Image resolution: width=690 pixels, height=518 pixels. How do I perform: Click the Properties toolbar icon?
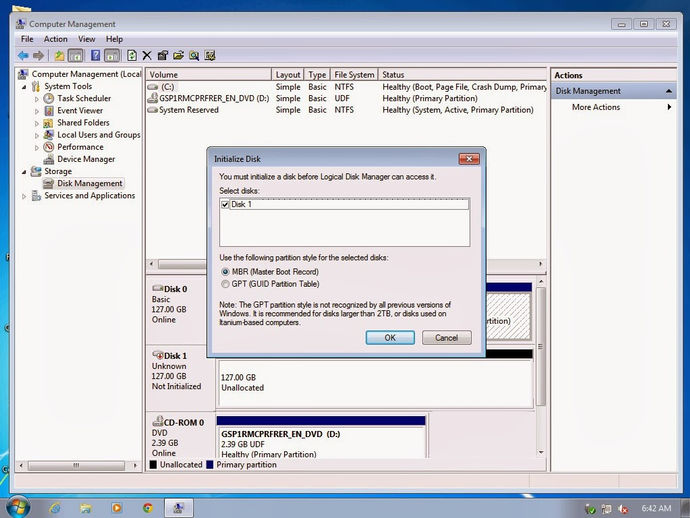point(162,55)
